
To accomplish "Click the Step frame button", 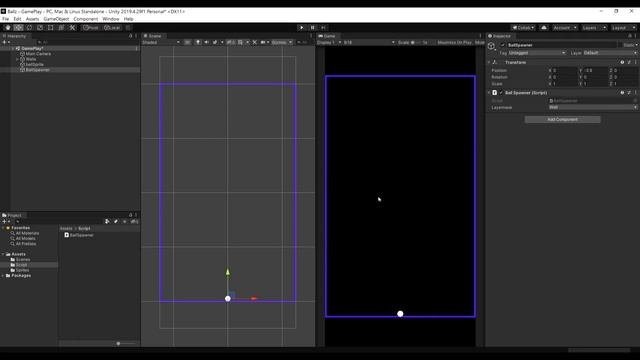I will [x=323, y=28].
